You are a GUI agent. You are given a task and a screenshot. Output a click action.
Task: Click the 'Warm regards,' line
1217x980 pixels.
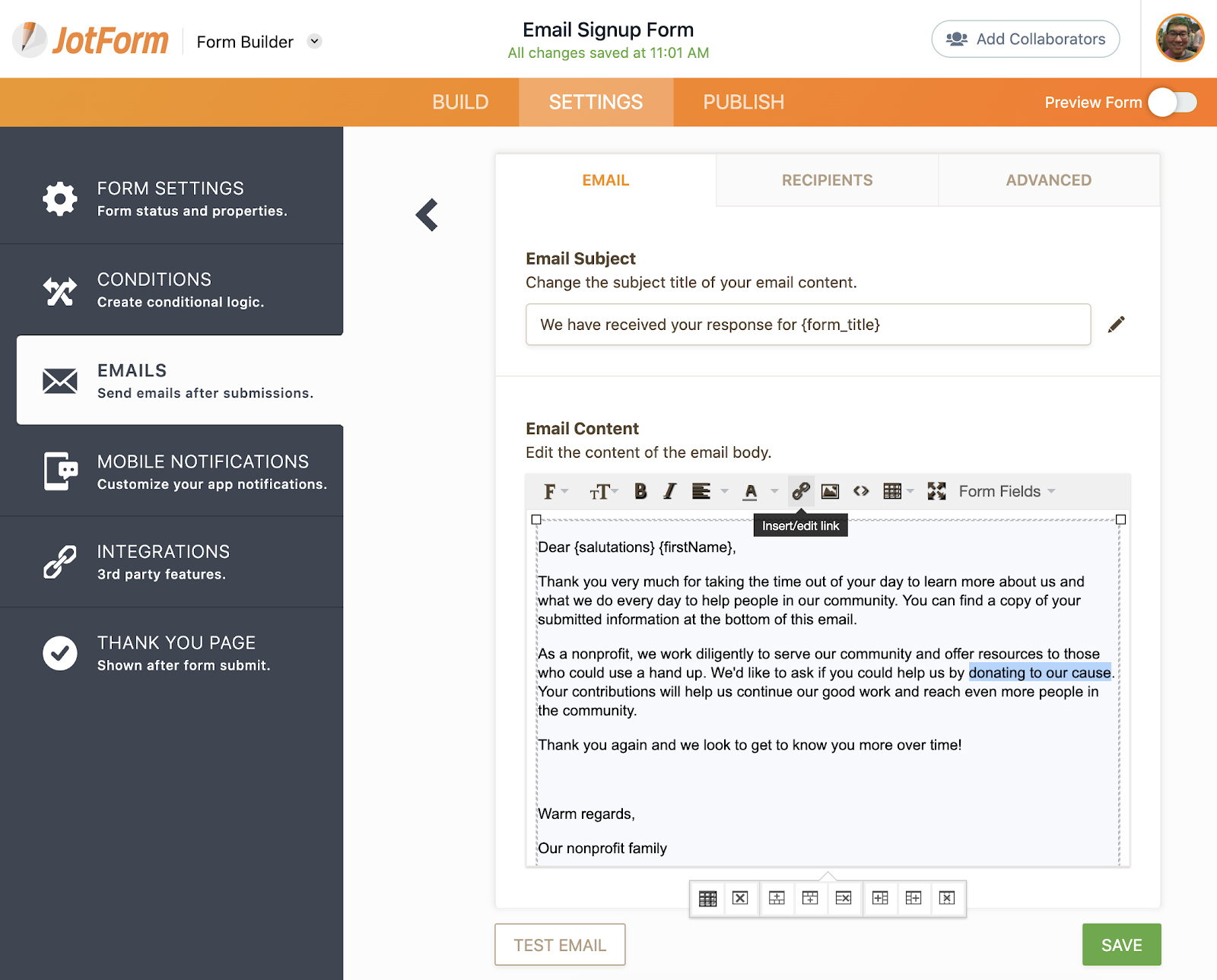pos(586,814)
